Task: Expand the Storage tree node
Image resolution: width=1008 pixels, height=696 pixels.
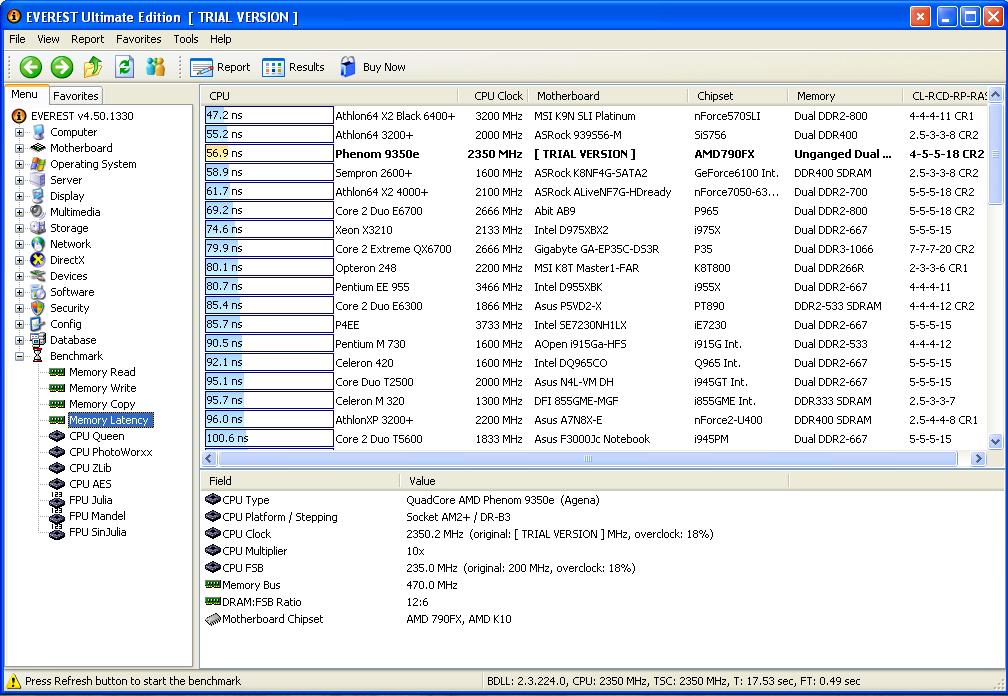Action: click(19, 228)
